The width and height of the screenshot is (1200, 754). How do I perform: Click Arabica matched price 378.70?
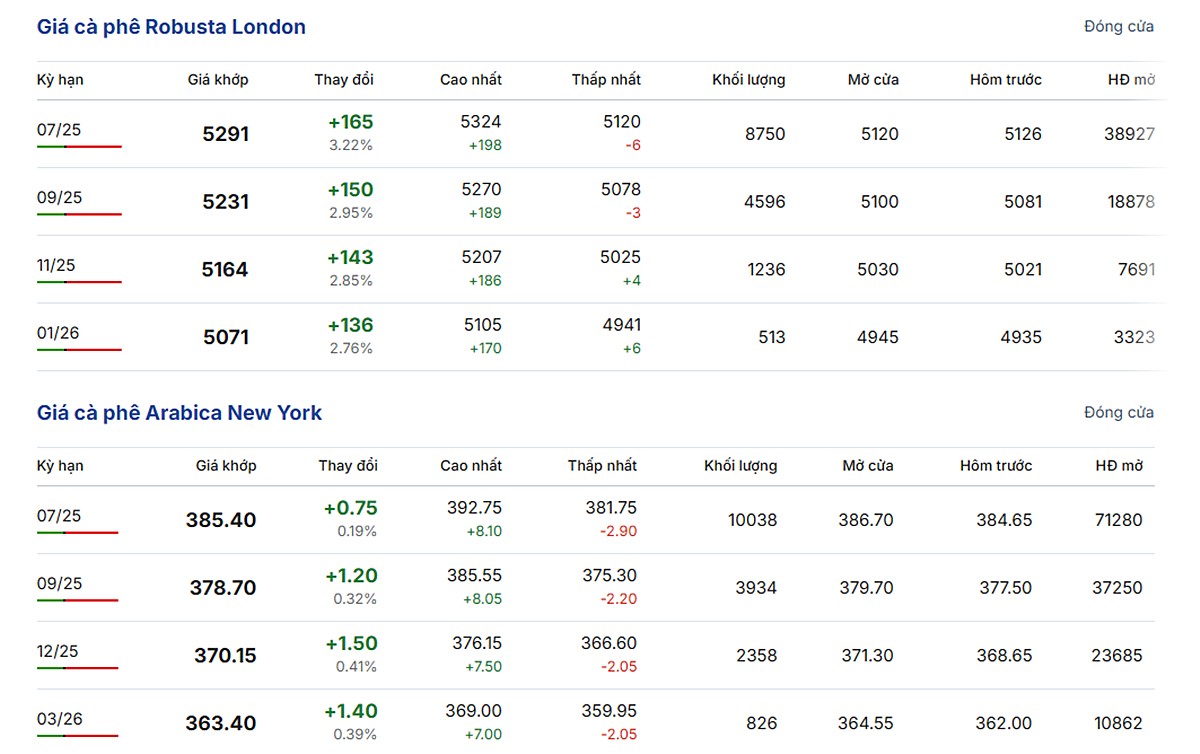tap(223, 589)
